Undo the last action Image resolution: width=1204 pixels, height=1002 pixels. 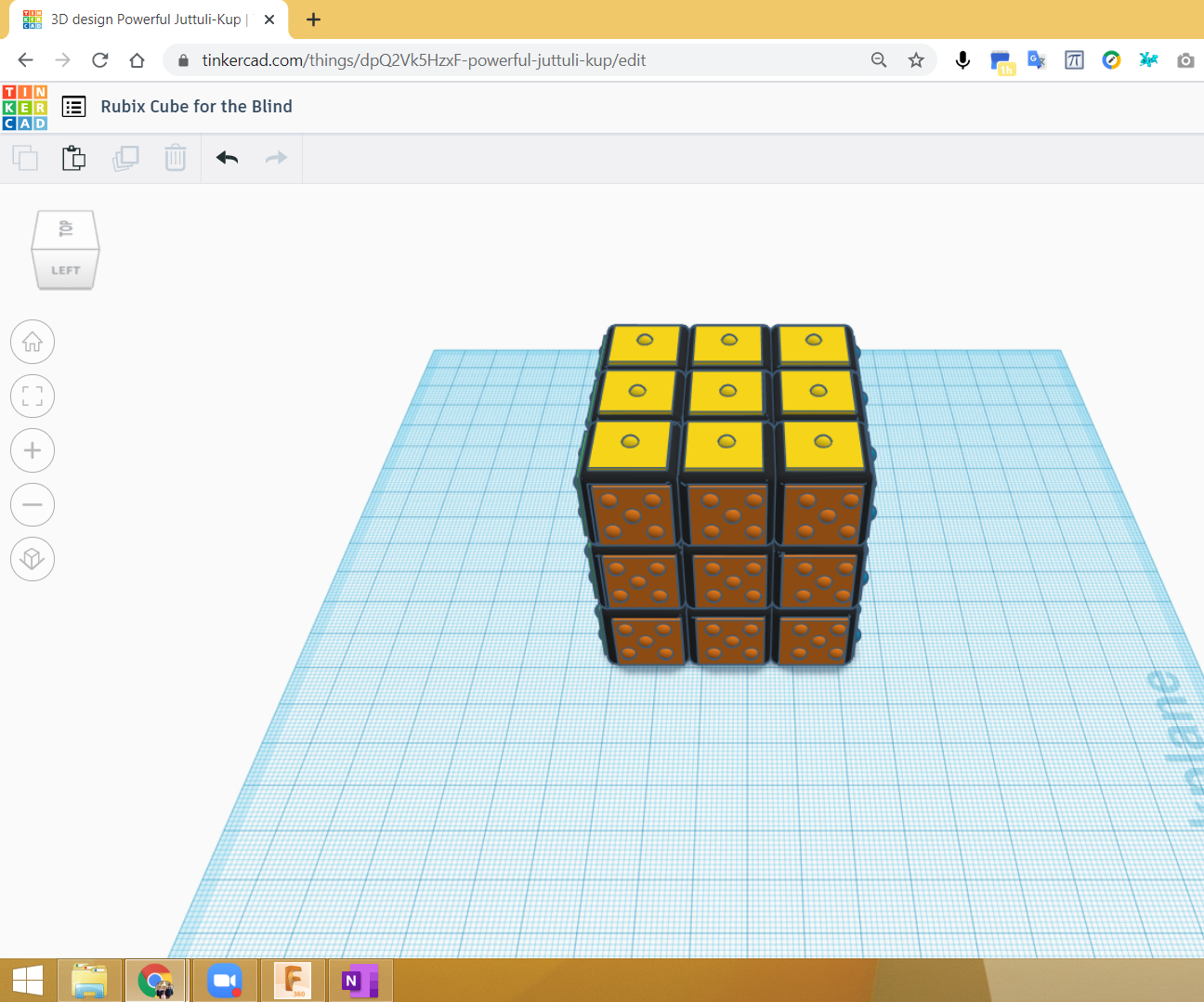[226, 158]
